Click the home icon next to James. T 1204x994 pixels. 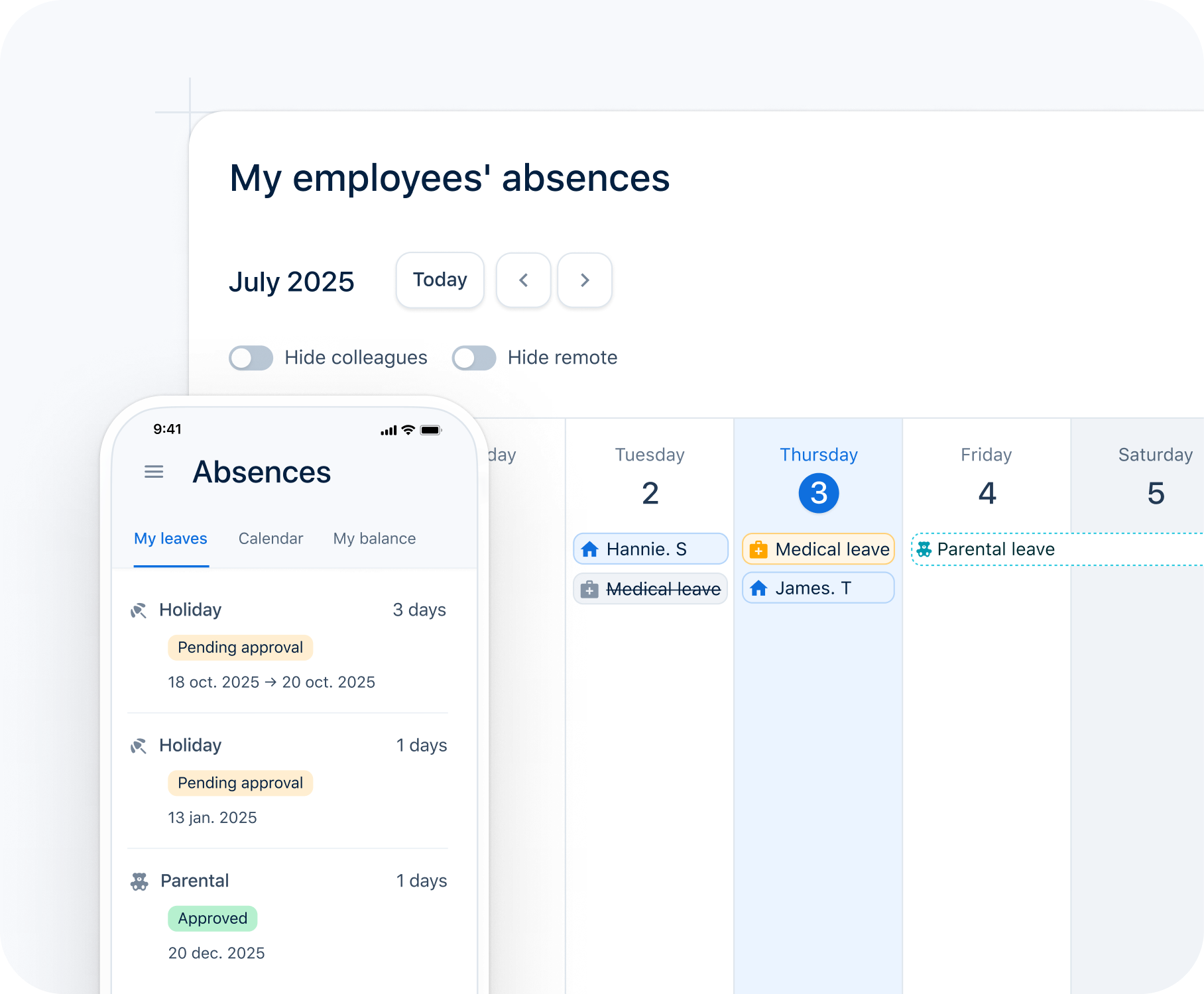point(758,588)
